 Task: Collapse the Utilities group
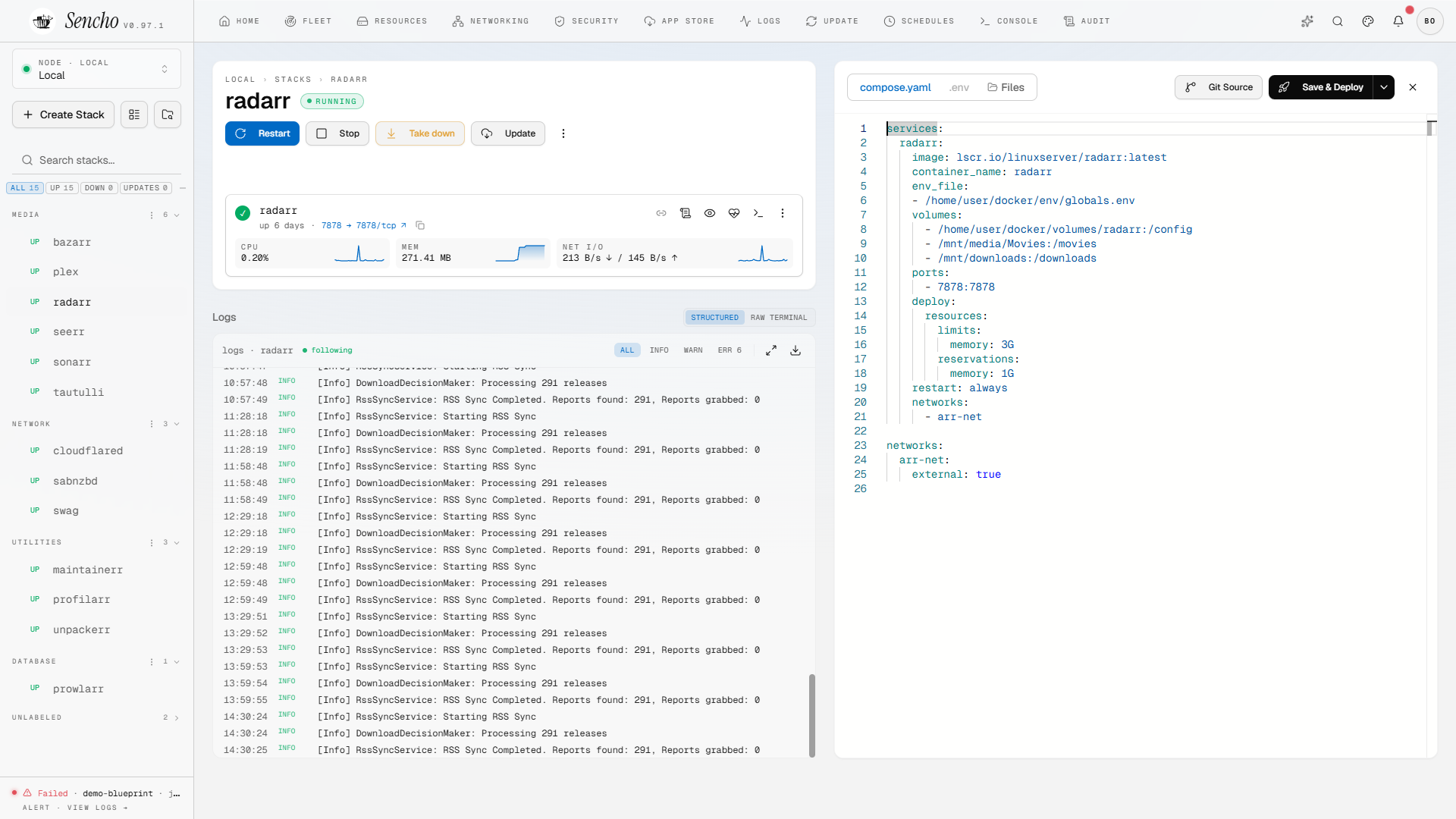click(177, 543)
